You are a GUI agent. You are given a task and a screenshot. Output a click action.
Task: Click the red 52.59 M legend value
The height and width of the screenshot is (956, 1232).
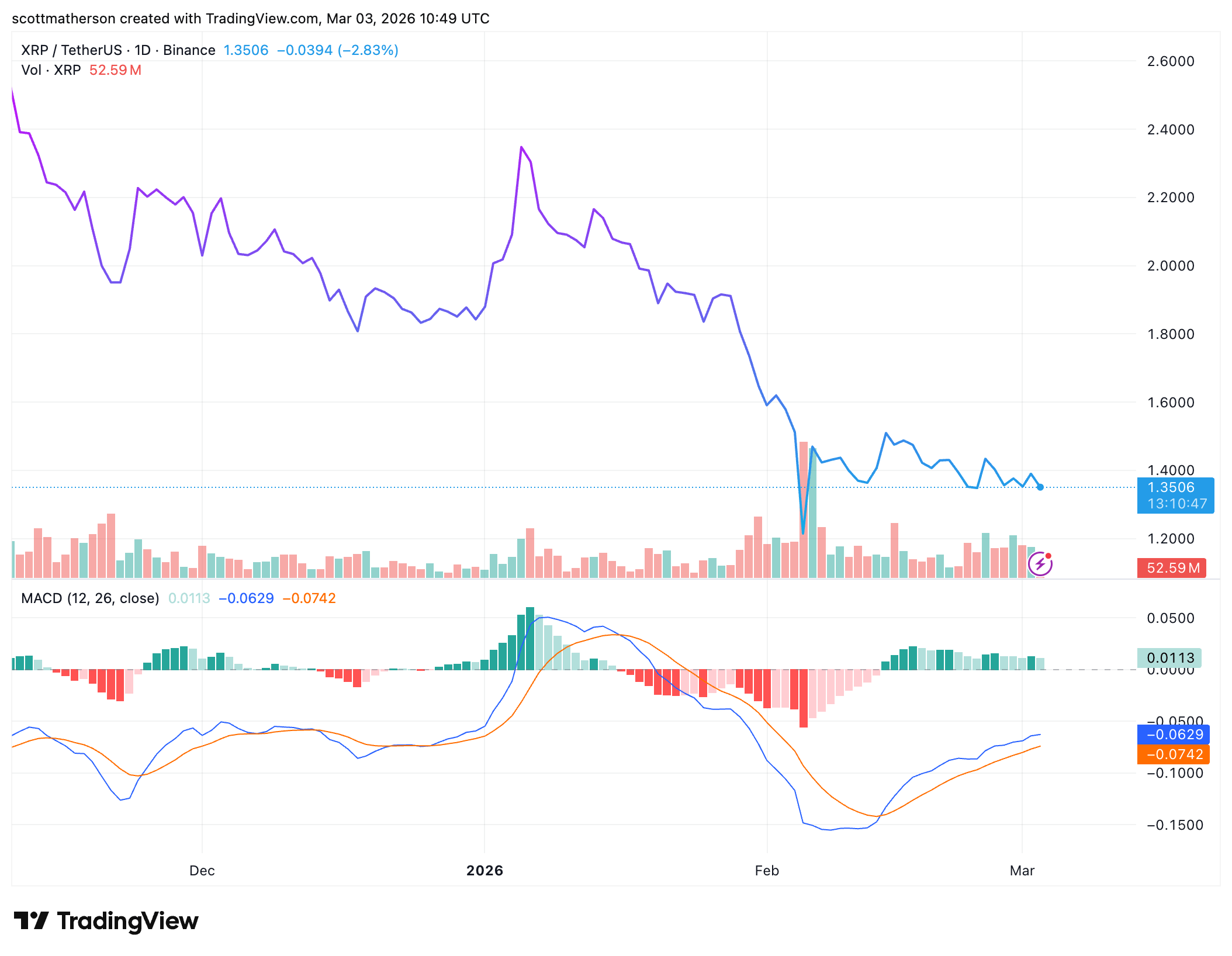click(x=115, y=70)
